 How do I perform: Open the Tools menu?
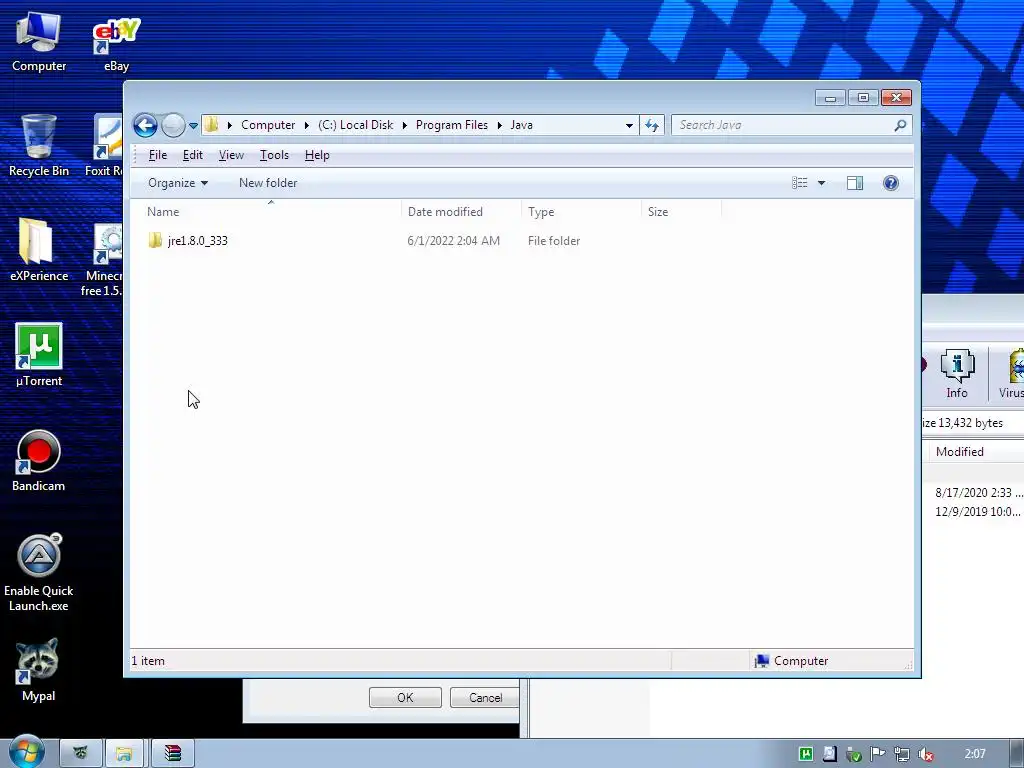[x=274, y=155]
